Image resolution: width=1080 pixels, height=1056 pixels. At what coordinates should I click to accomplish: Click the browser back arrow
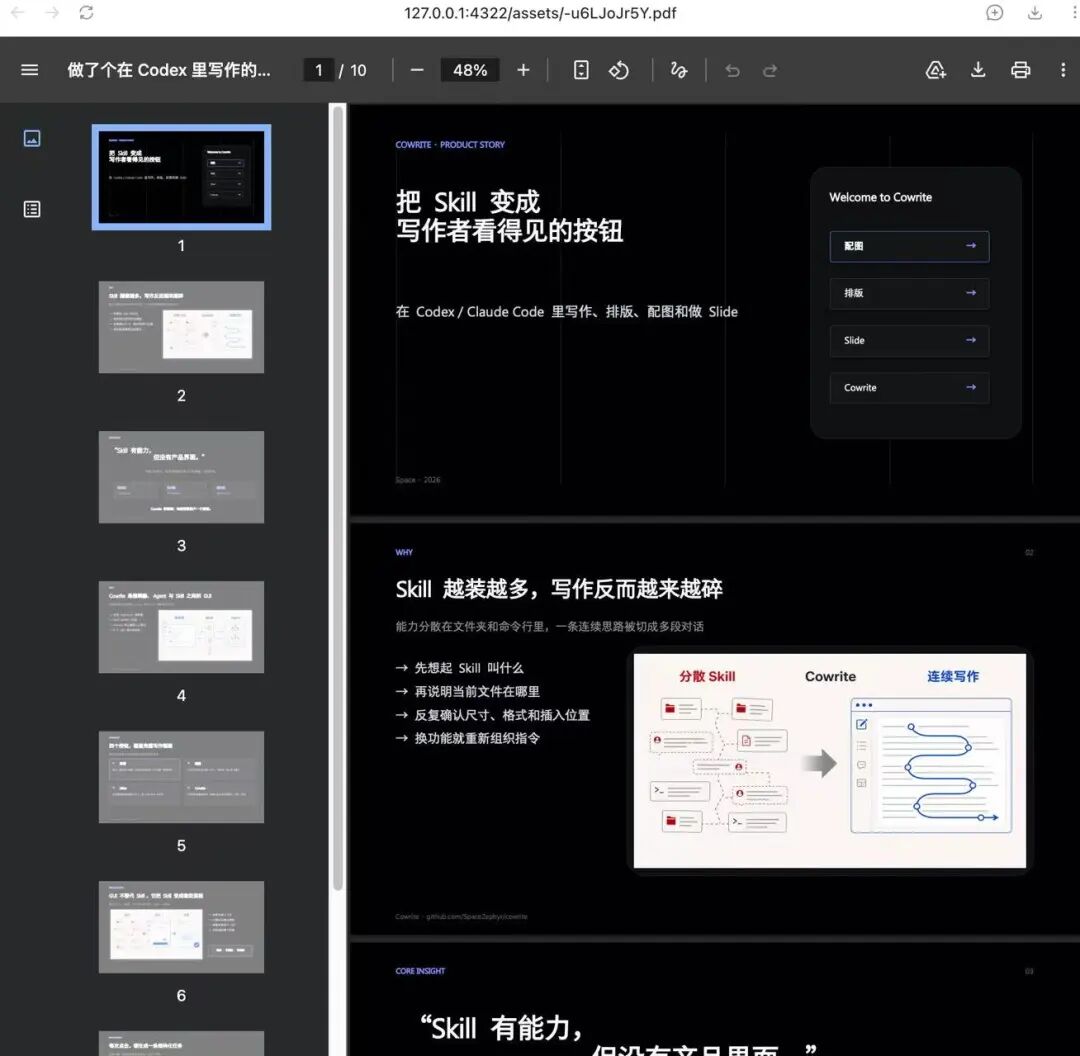tap(18, 12)
